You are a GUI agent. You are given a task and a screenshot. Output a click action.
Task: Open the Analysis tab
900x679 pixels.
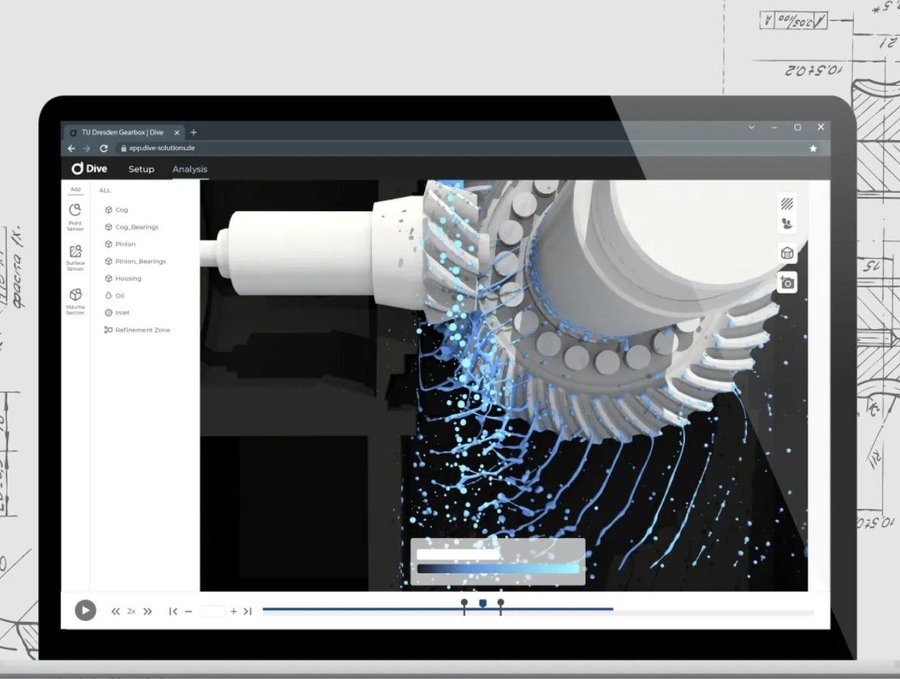[x=190, y=169]
